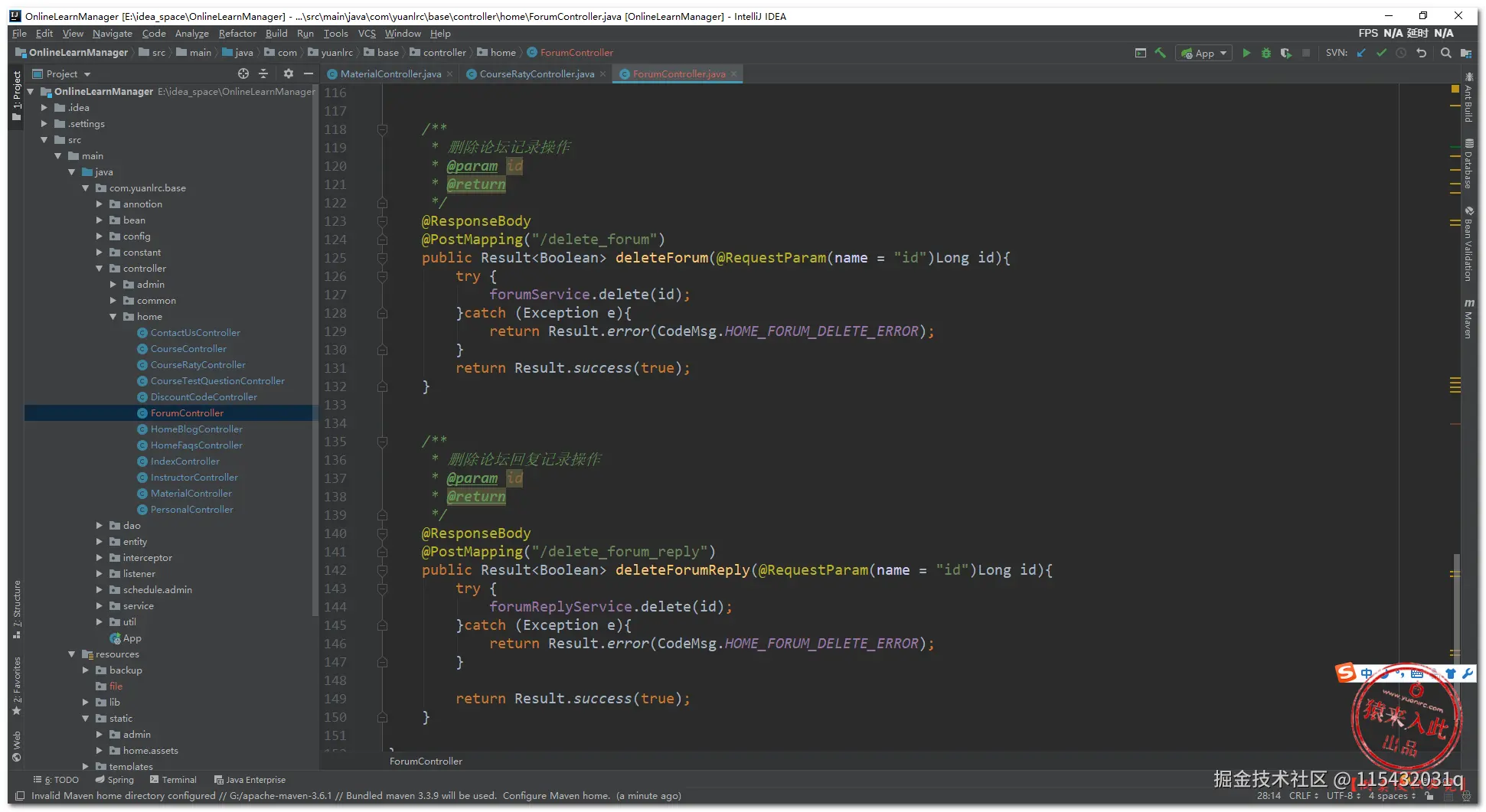Collapse the controller folder in tree
Screen dimensions: 1486x812
[100, 269]
